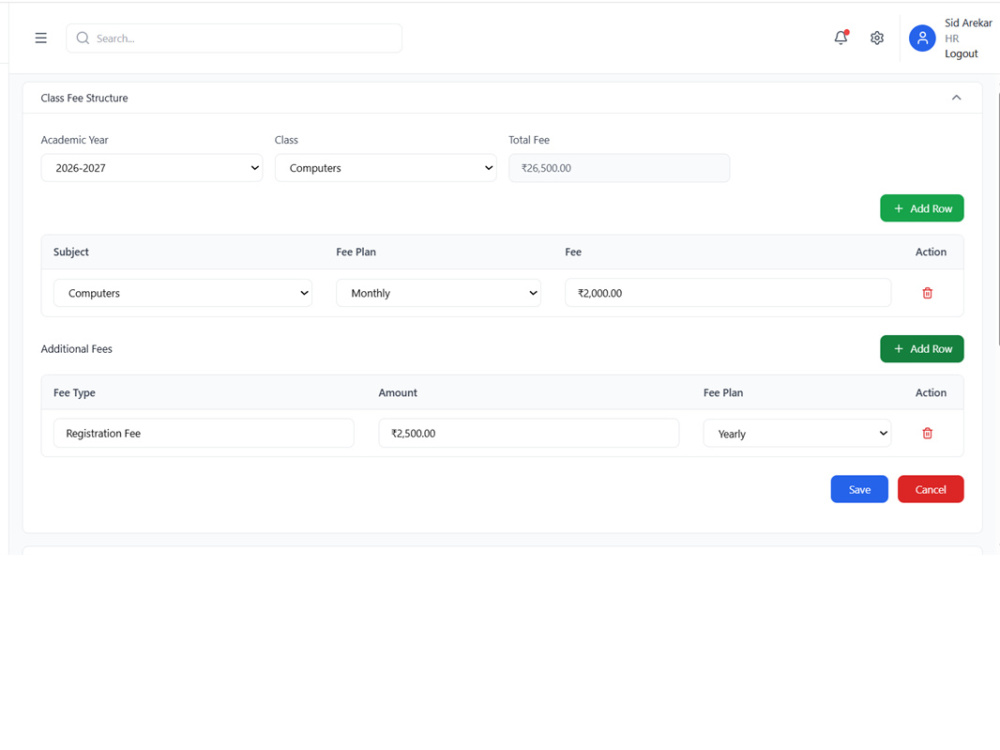Image resolution: width=1000 pixels, height=750 pixels.
Task: Click the Subject column header
Action: coord(71,252)
